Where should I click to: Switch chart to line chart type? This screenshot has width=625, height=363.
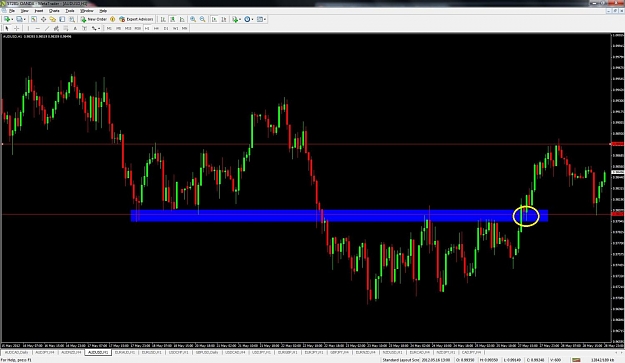point(182,19)
